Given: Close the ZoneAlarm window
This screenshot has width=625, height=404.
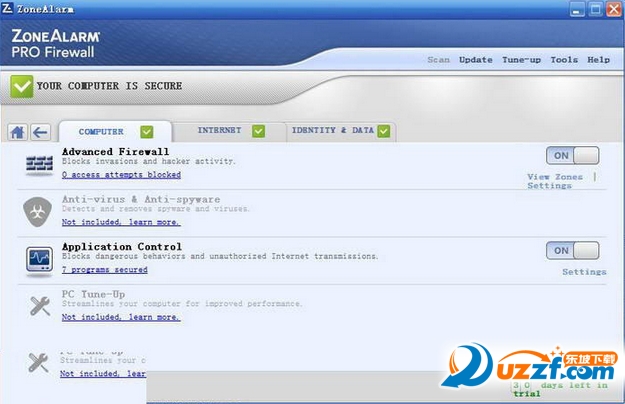Looking at the screenshot, I should click(x=614, y=9).
